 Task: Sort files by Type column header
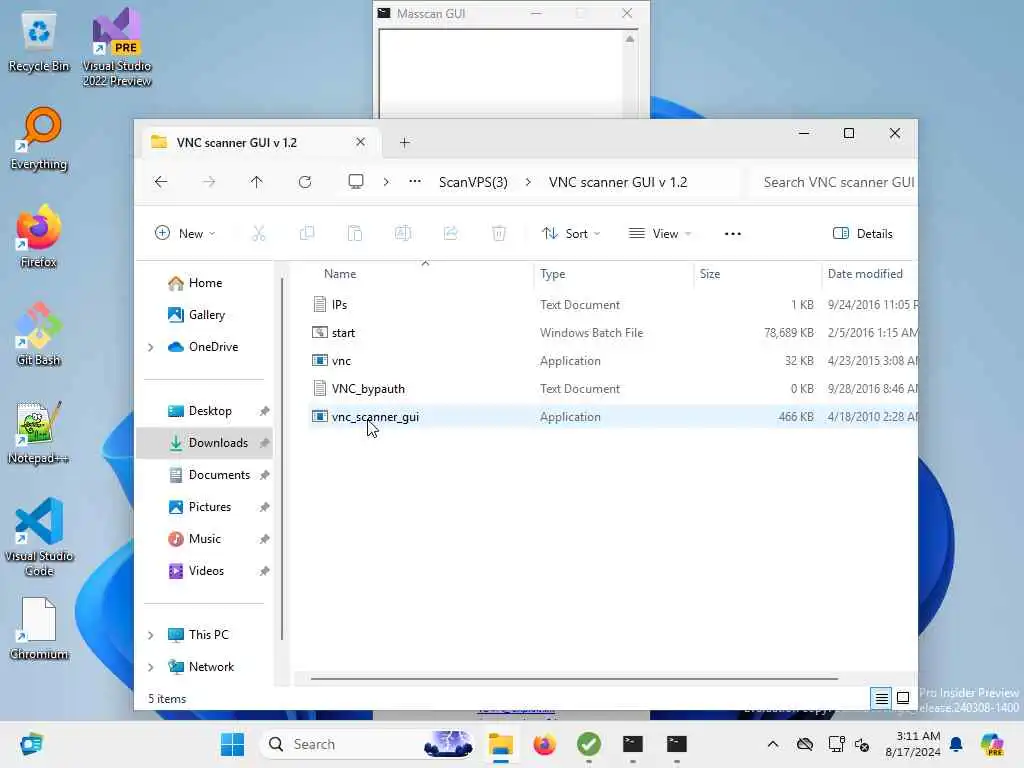click(552, 274)
